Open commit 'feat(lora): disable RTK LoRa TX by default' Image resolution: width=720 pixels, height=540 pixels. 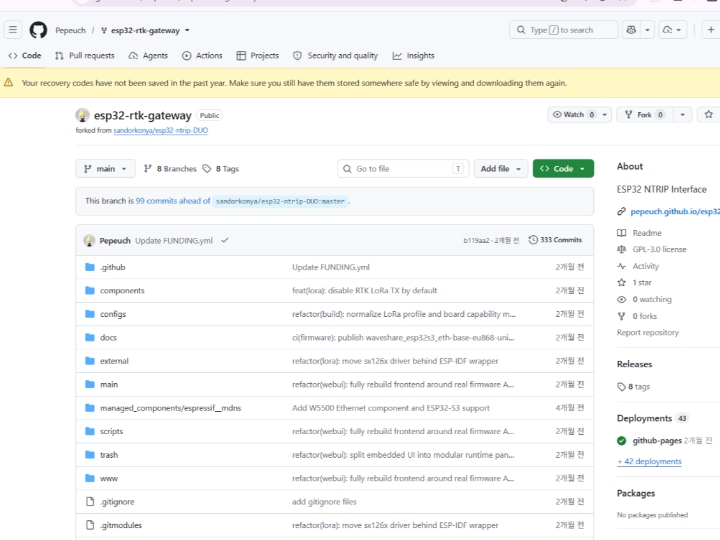point(365,291)
